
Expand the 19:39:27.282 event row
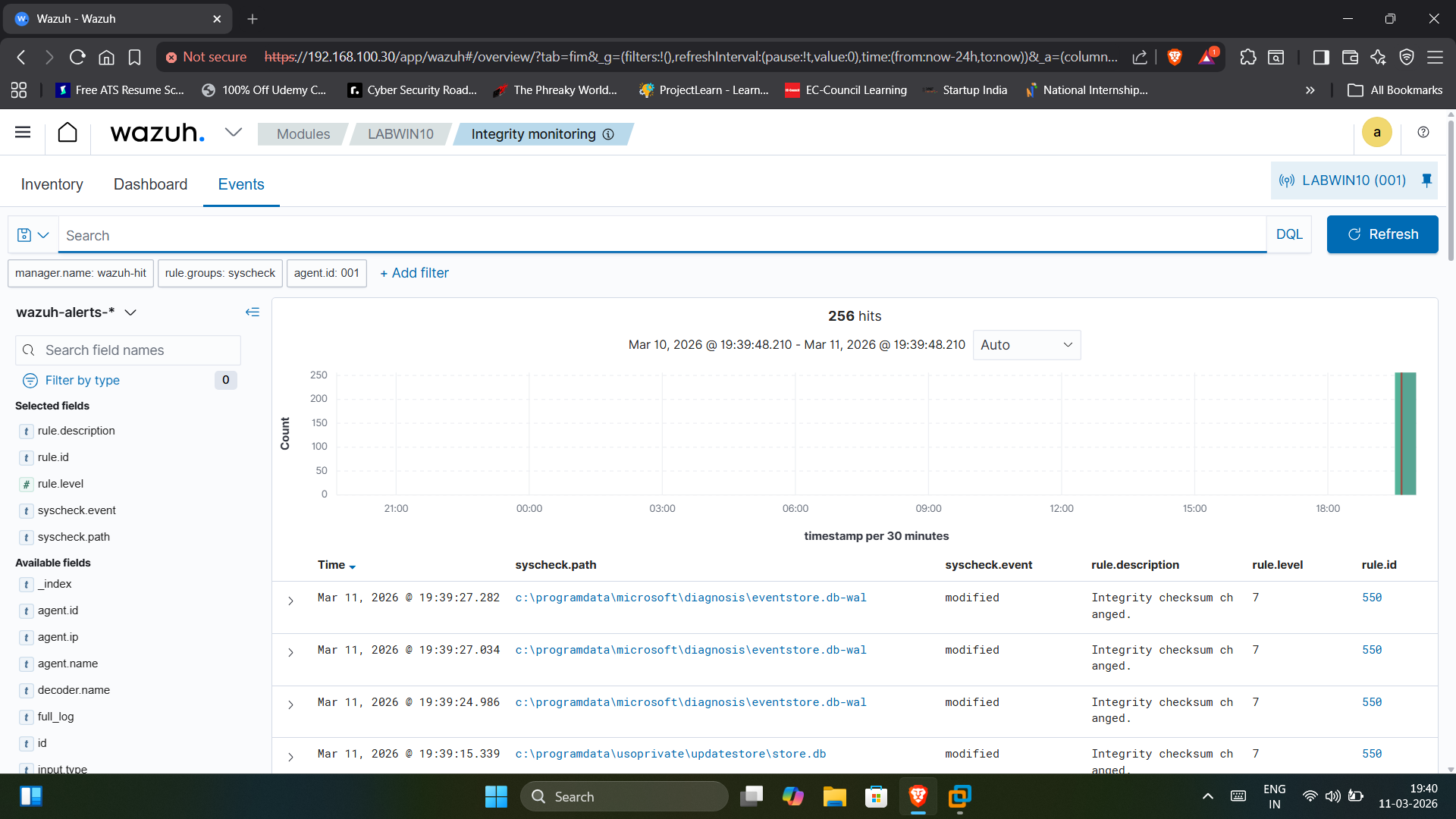(290, 601)
